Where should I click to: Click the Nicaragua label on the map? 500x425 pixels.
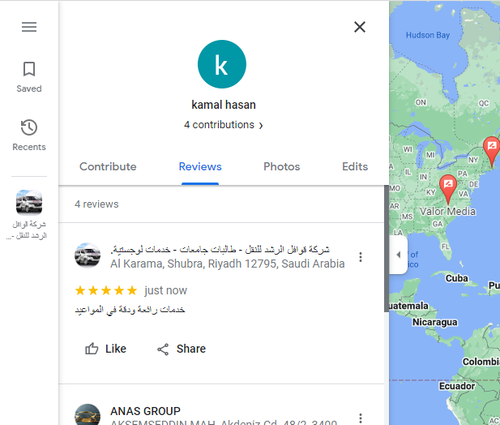click(435, 322)
